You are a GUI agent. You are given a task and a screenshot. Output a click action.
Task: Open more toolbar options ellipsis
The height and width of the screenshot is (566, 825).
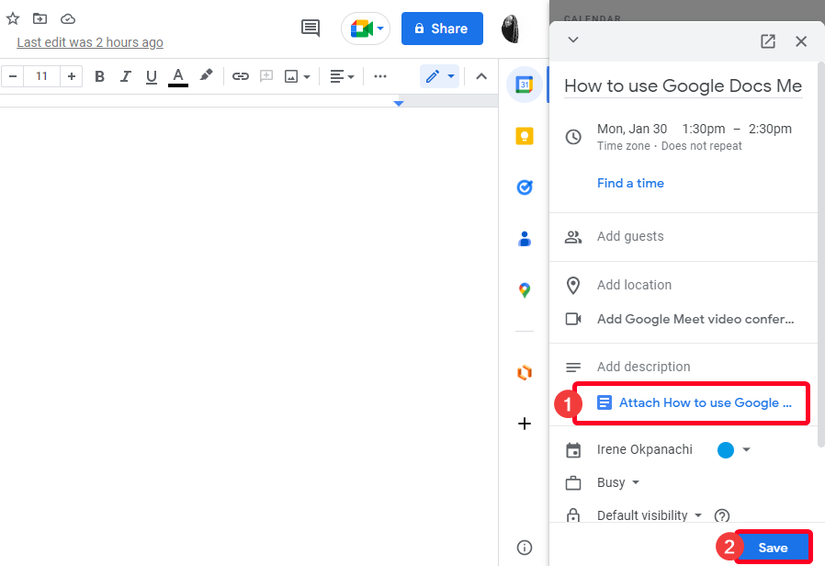pos(380,76)
